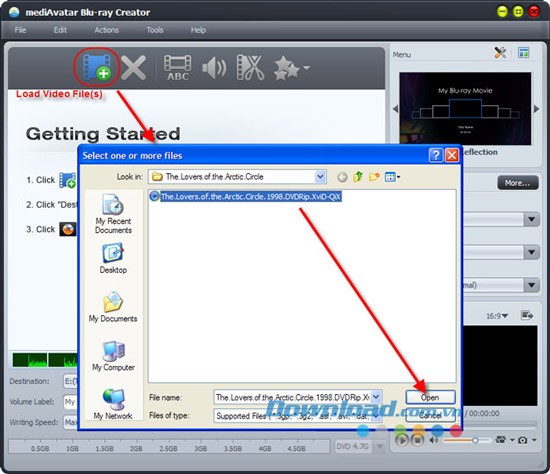
Task: Open the Tools menu
Action: point(155,30)
